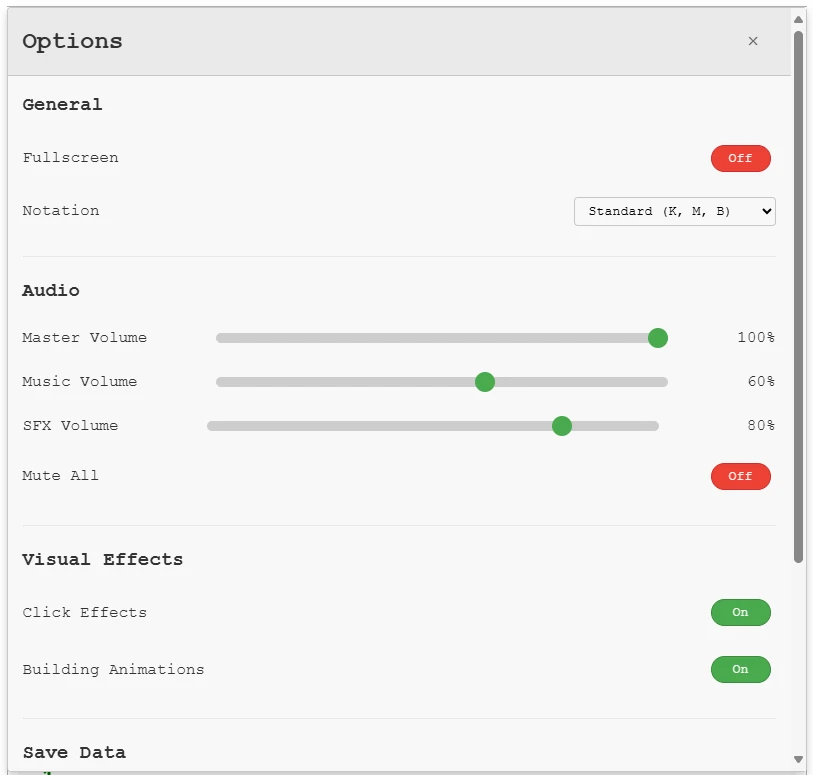
Task: Disable Building Animations toggle
Action: click(x=740, y=669)
